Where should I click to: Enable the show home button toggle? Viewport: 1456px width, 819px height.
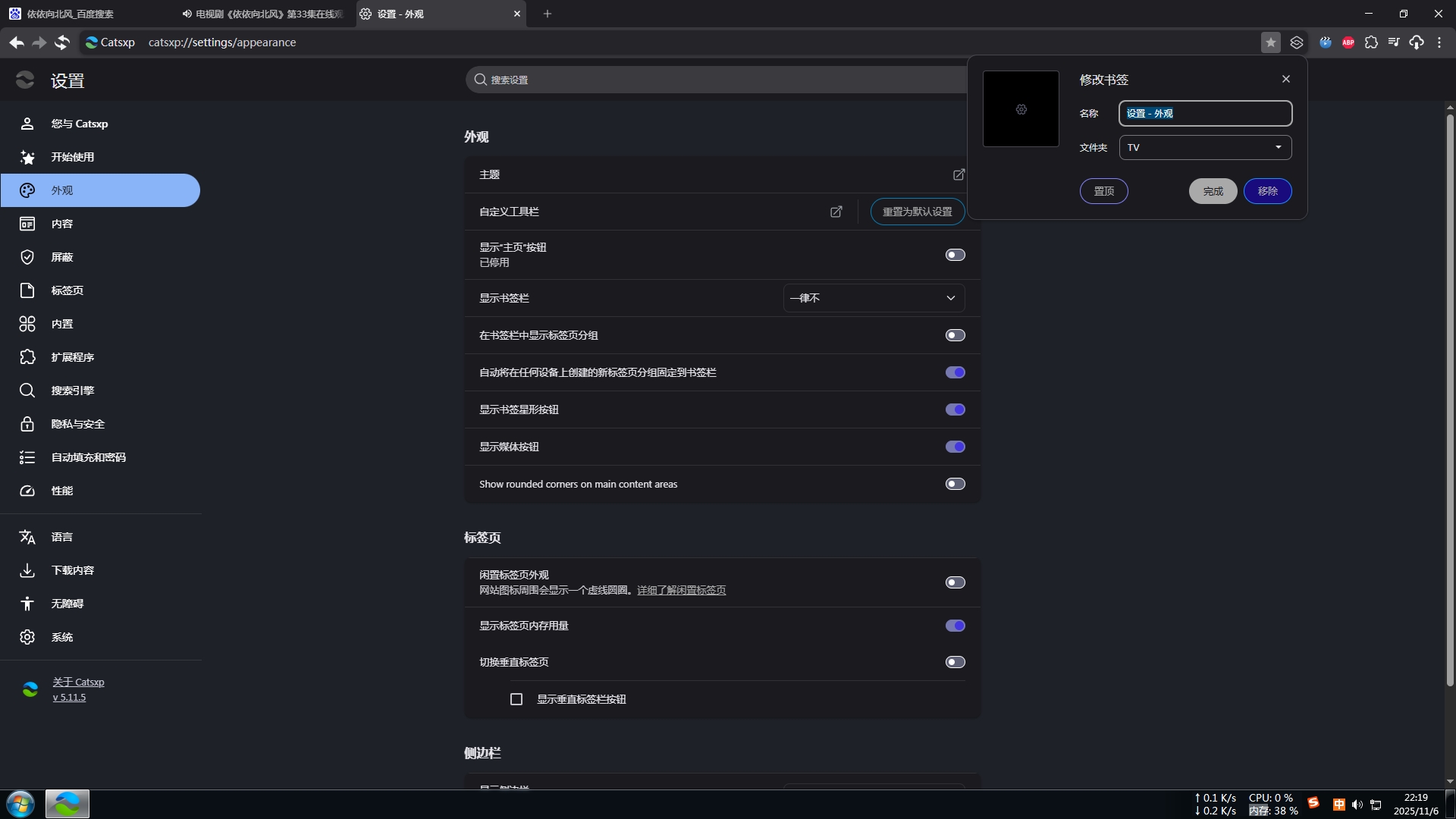[x=955, y=255]
